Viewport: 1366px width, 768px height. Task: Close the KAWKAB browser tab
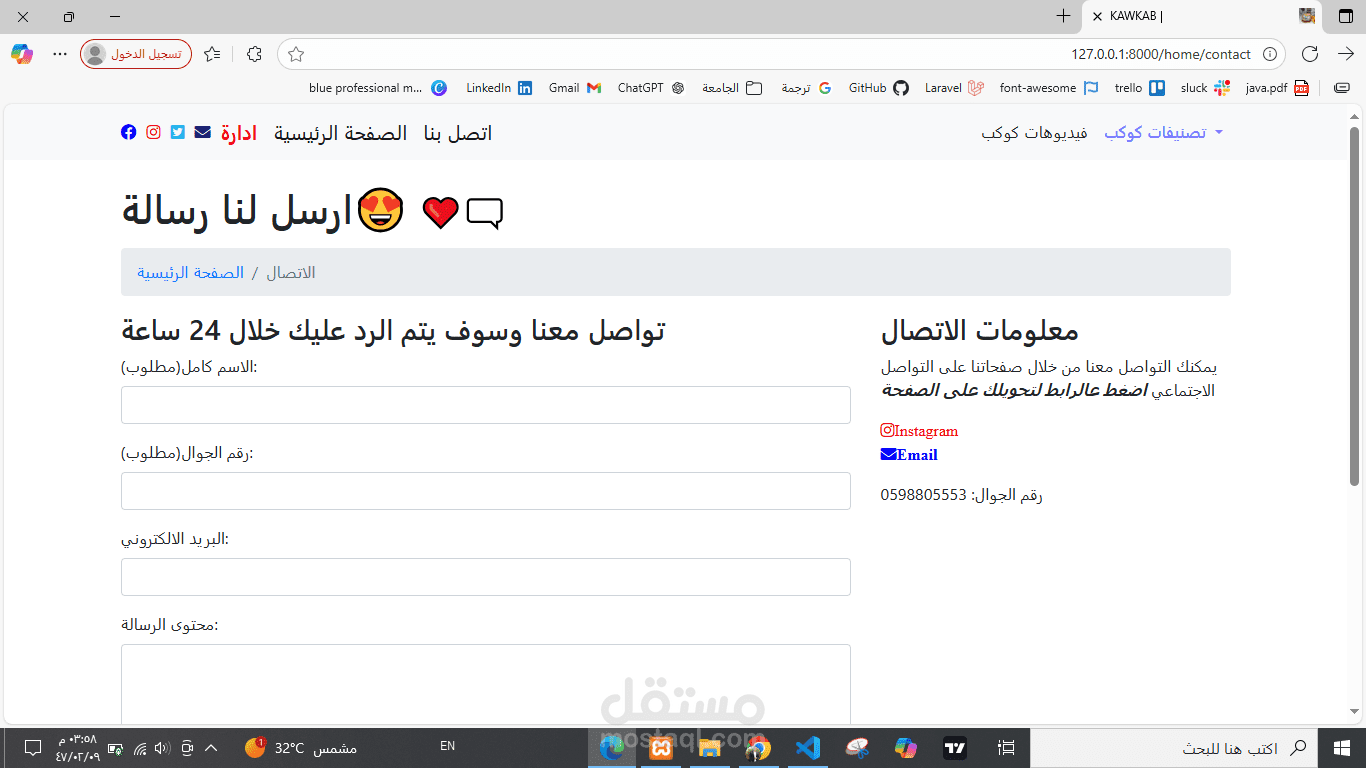tap(1098, 16)
